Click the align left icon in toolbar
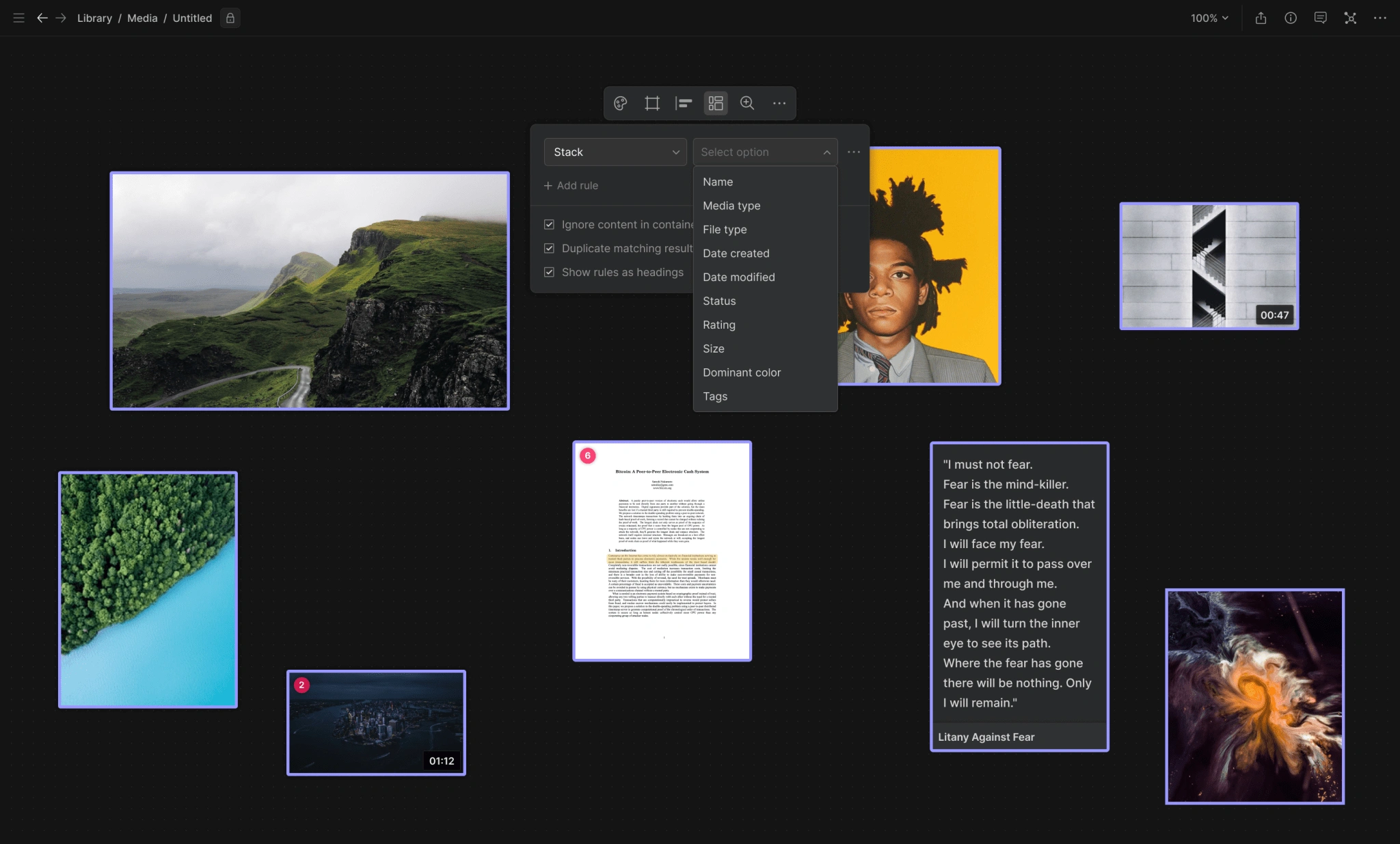The width and height of the screenshot is (1400, 844). 684,103
